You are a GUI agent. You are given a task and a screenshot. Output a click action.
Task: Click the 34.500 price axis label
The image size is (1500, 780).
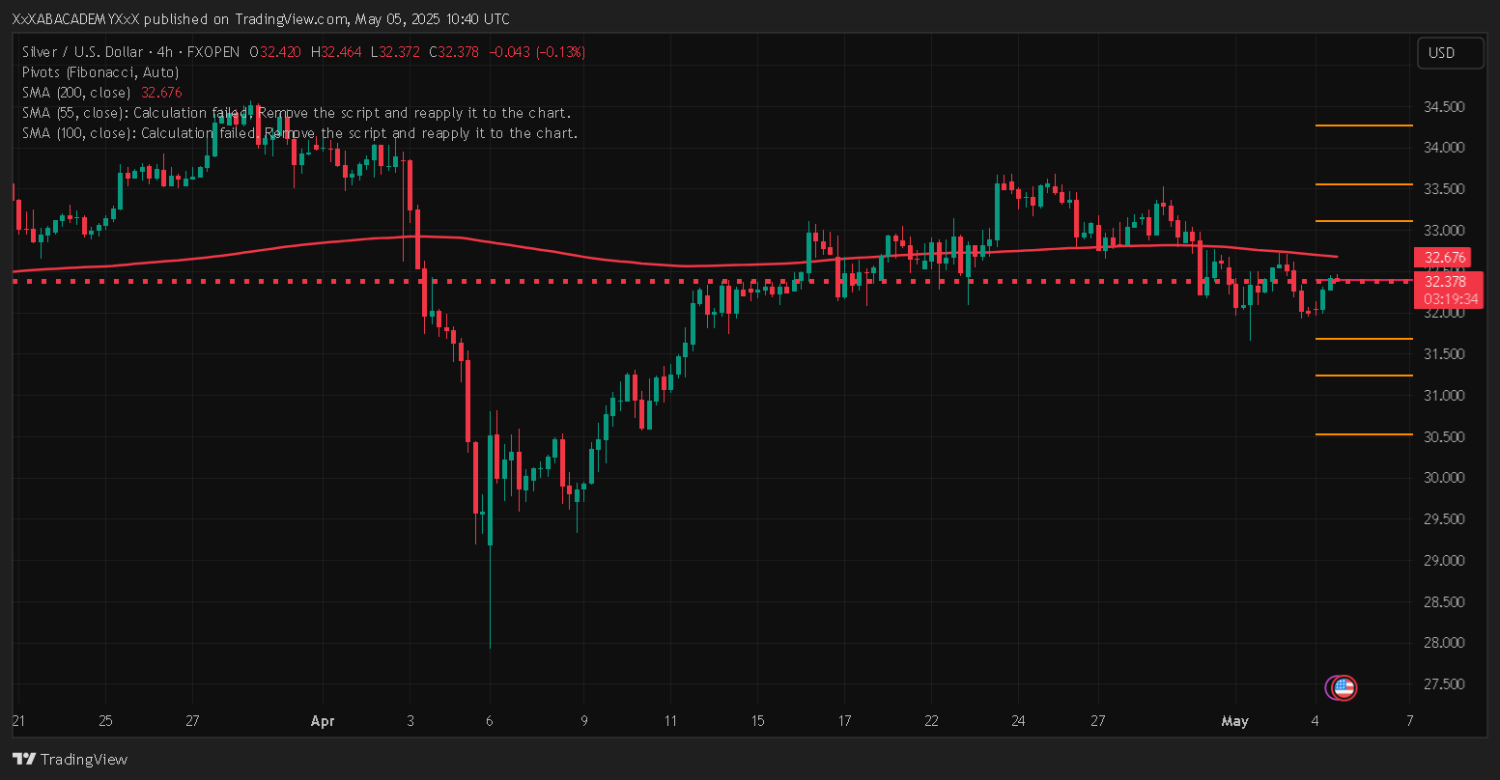[1445, 107]
